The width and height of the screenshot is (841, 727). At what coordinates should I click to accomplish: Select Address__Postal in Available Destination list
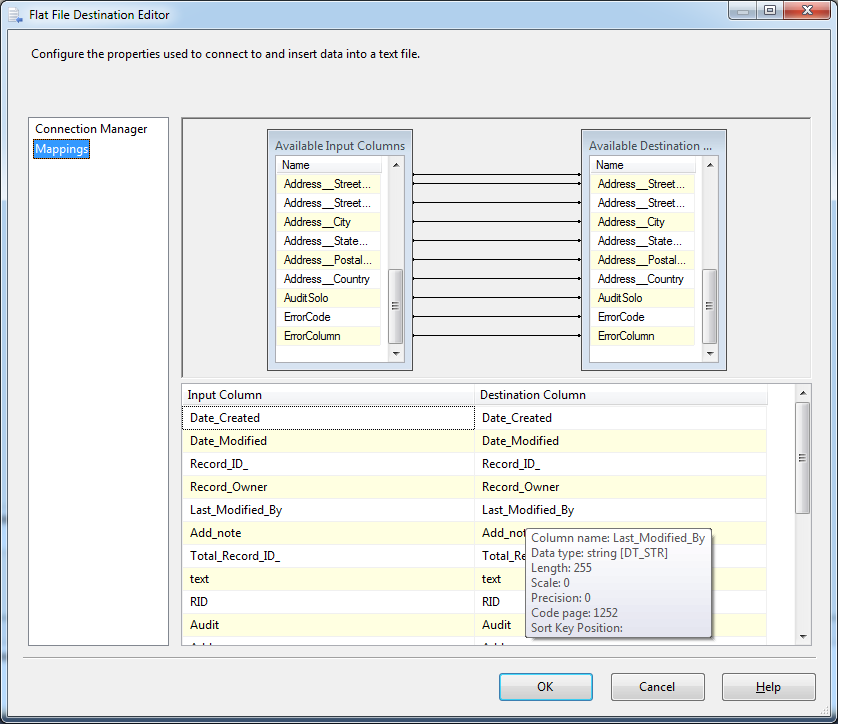coord(643,260)
